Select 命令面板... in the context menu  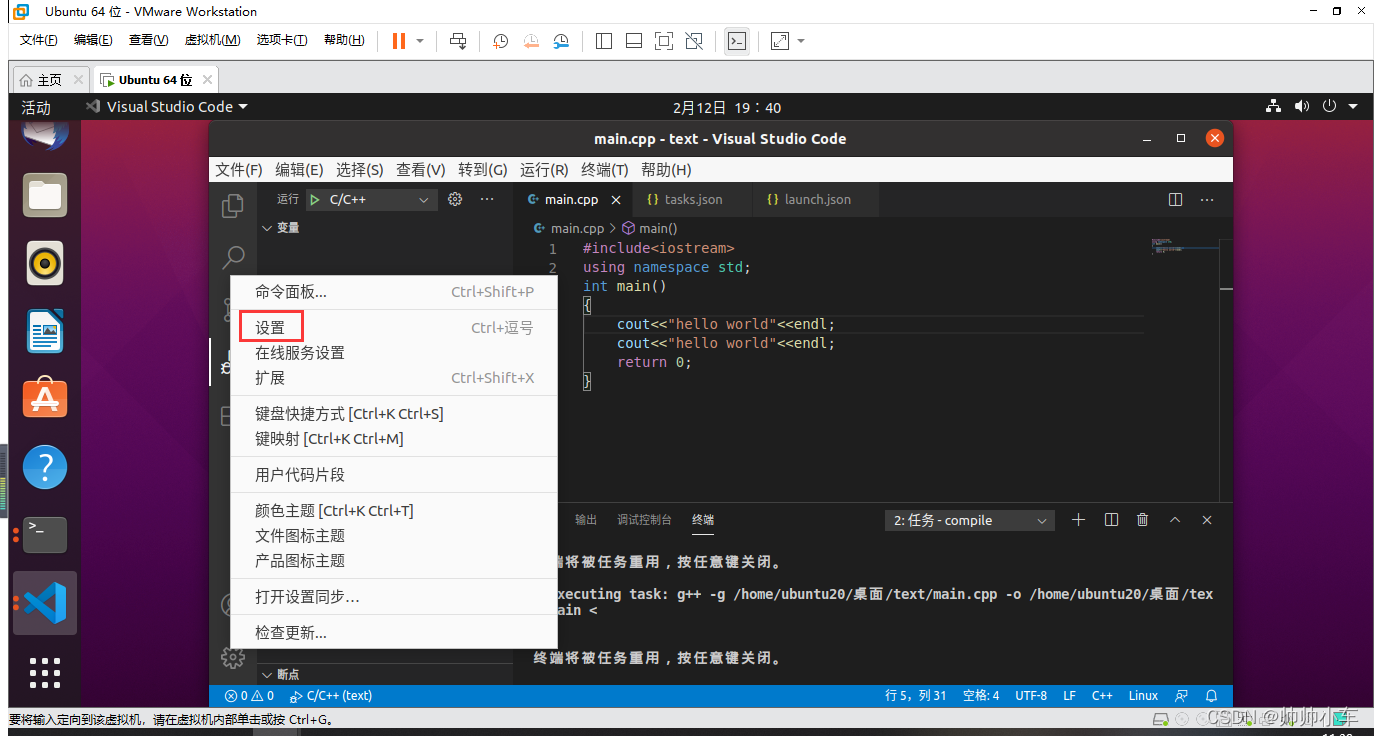394,292
